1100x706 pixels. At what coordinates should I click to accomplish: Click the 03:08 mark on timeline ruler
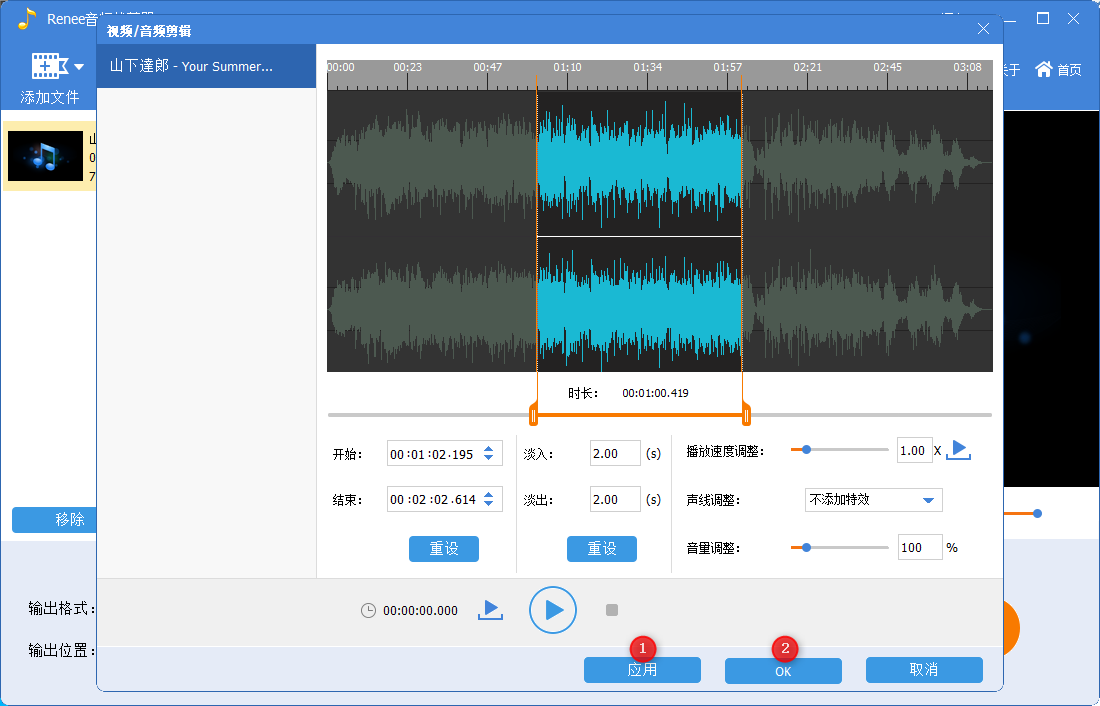(x=967, y=67)
